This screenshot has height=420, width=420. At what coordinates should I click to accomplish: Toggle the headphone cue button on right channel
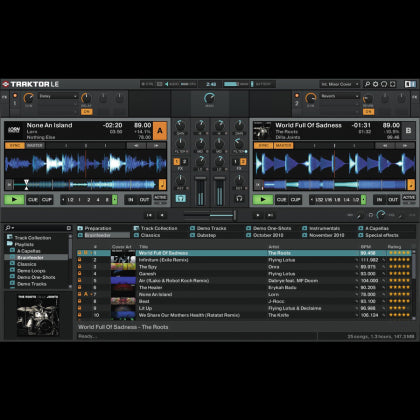239,199
